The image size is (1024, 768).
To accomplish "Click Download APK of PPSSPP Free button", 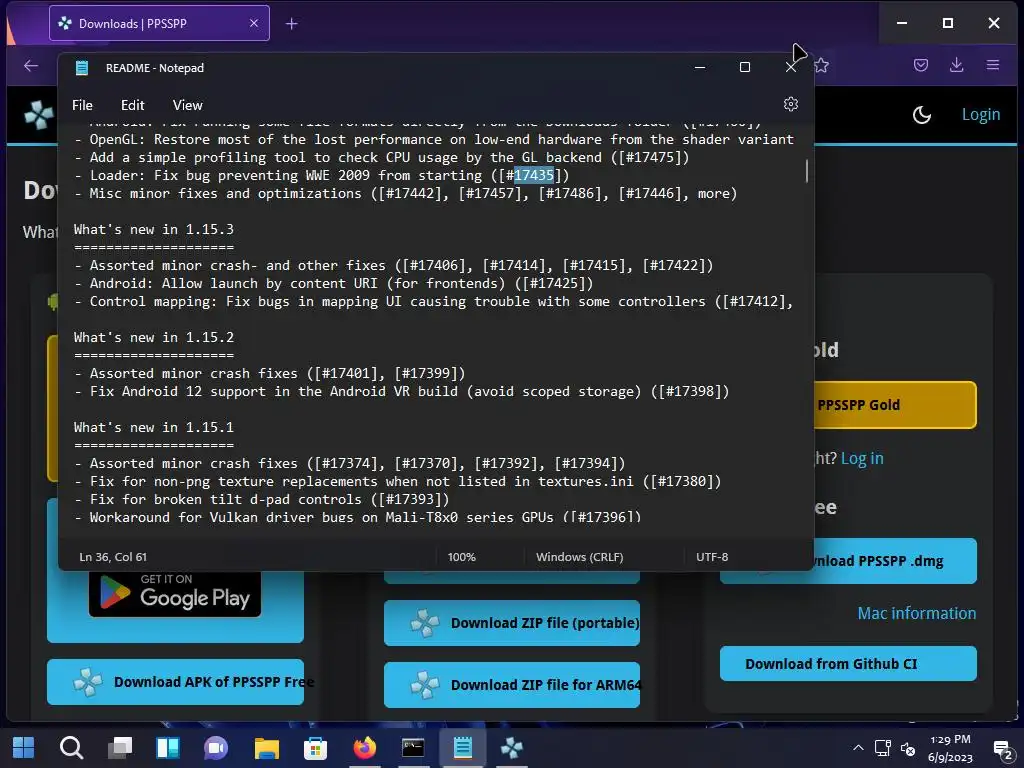I will 175,682.
